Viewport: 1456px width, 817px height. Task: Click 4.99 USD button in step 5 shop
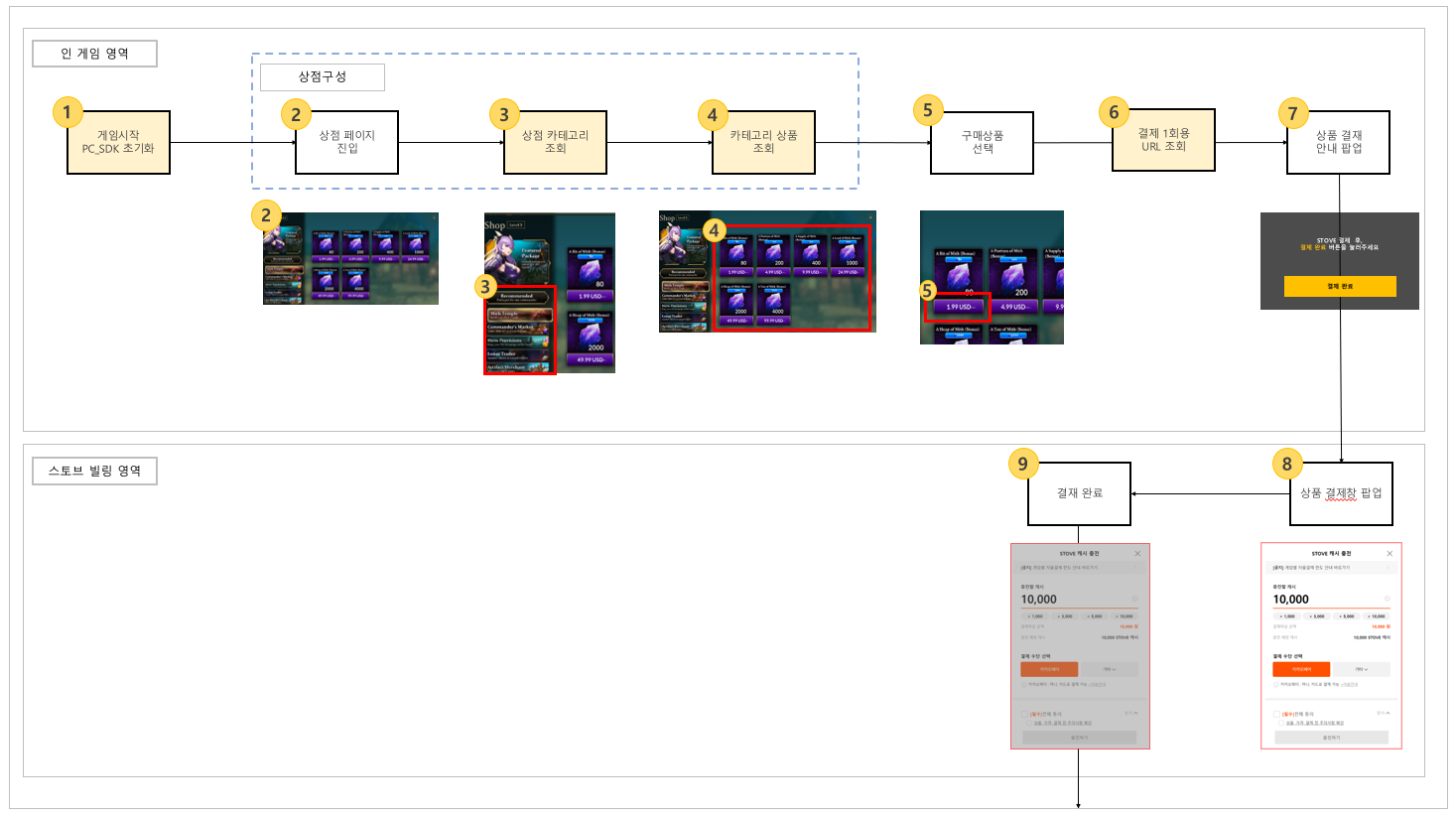1012,307
